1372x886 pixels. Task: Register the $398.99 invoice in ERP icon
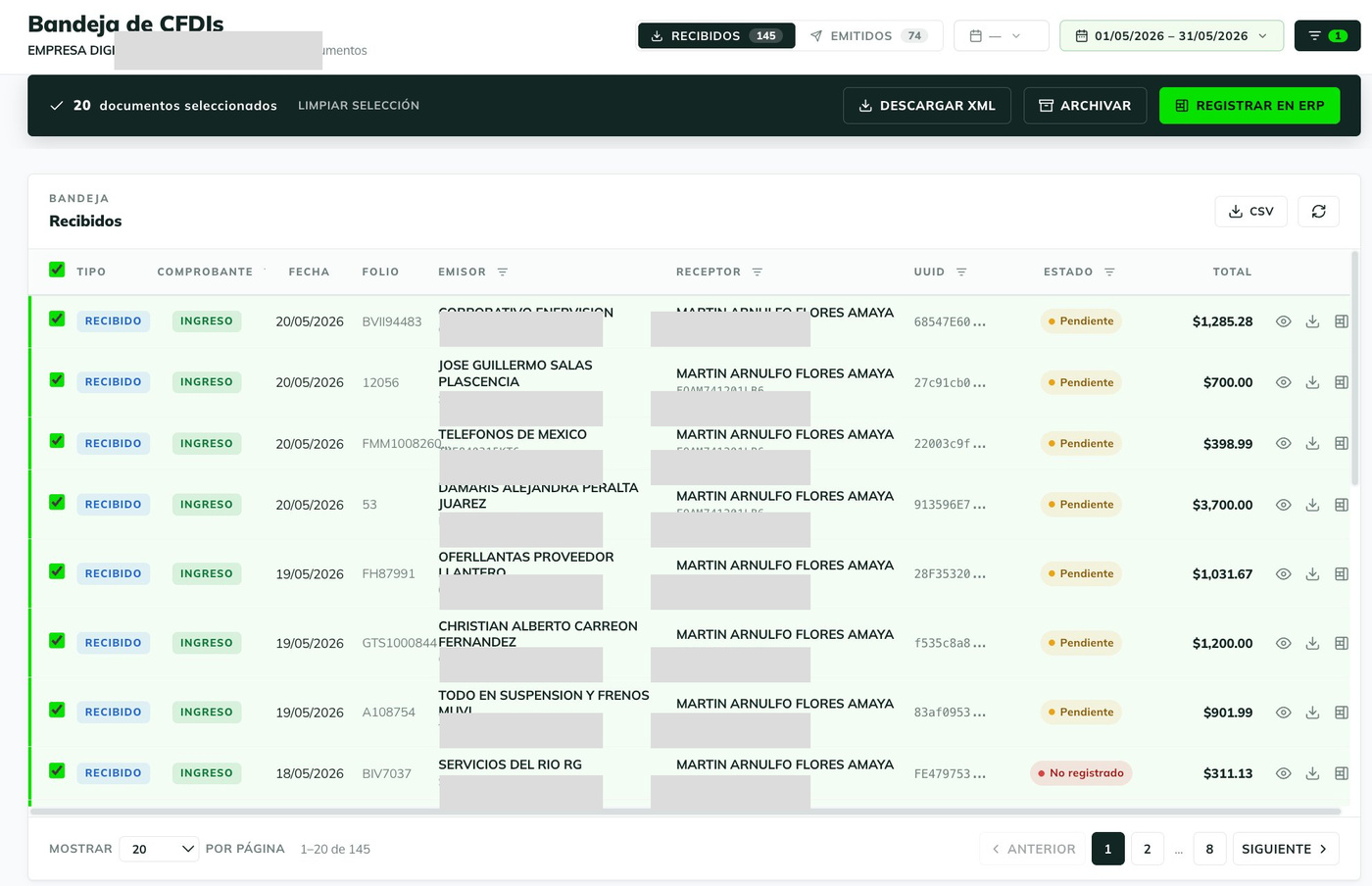(1342, 444)
